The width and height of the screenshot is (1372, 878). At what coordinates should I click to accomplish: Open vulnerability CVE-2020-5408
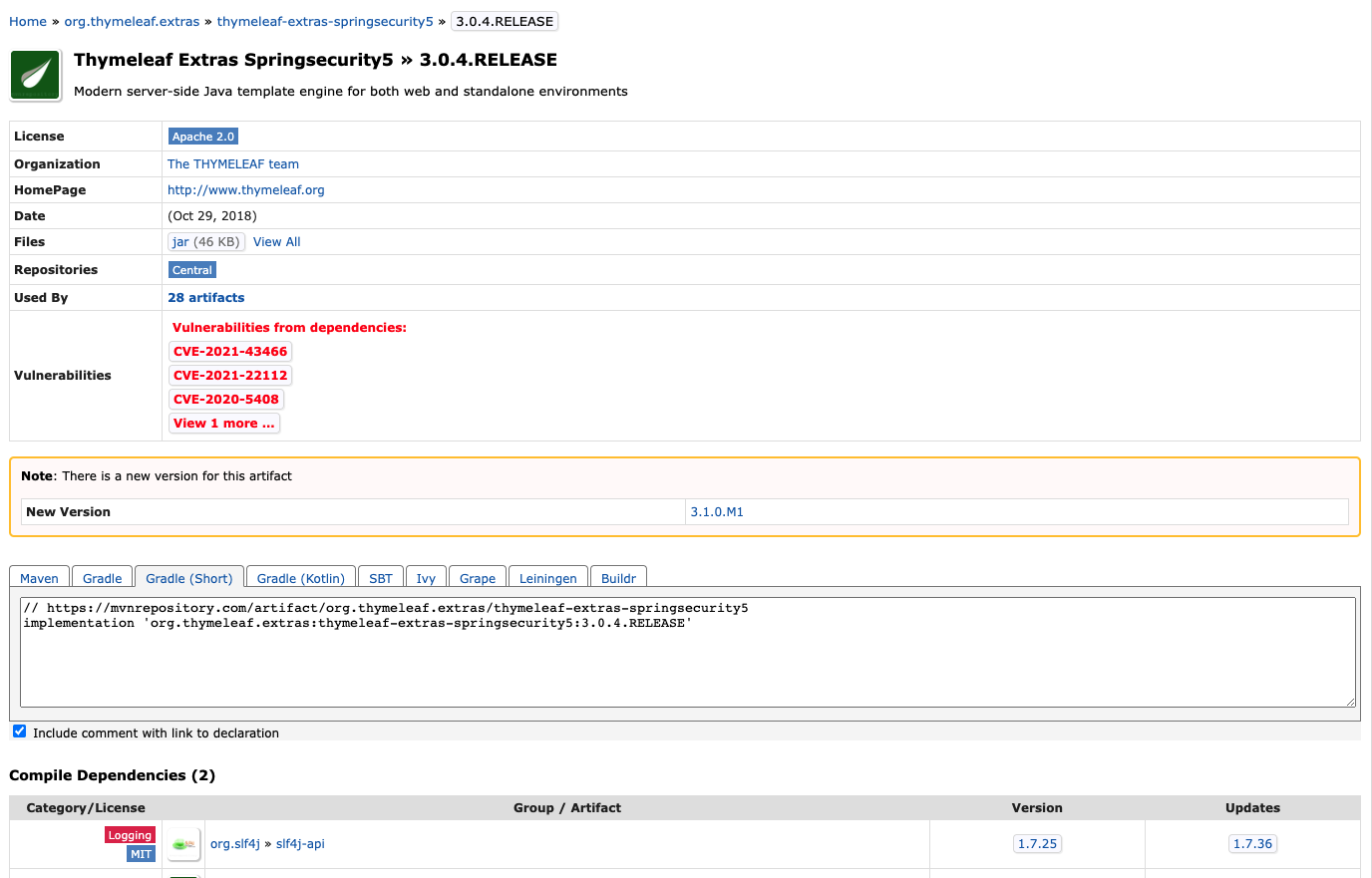click(x=226, y=400)
